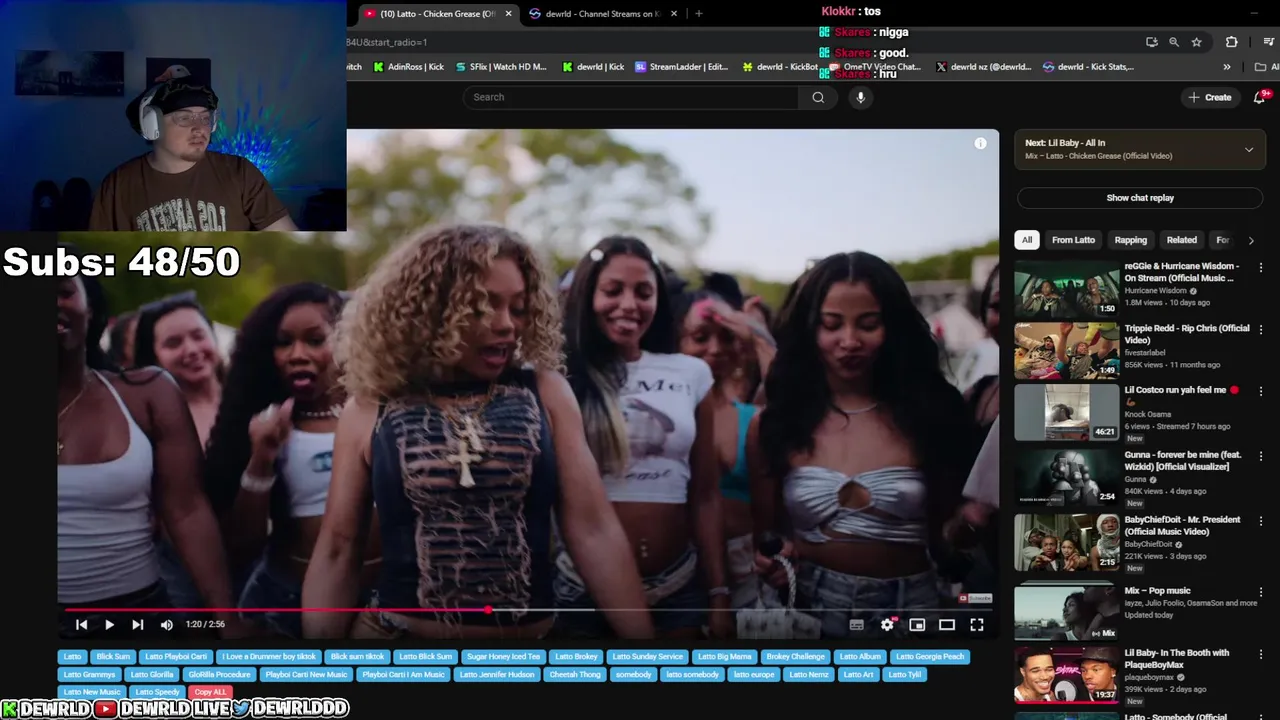The width and height of the screenshot is (1280, 720).
Task: Open browser zoom magnifier icon in address bar
Action: click(x=1174, y=42)
